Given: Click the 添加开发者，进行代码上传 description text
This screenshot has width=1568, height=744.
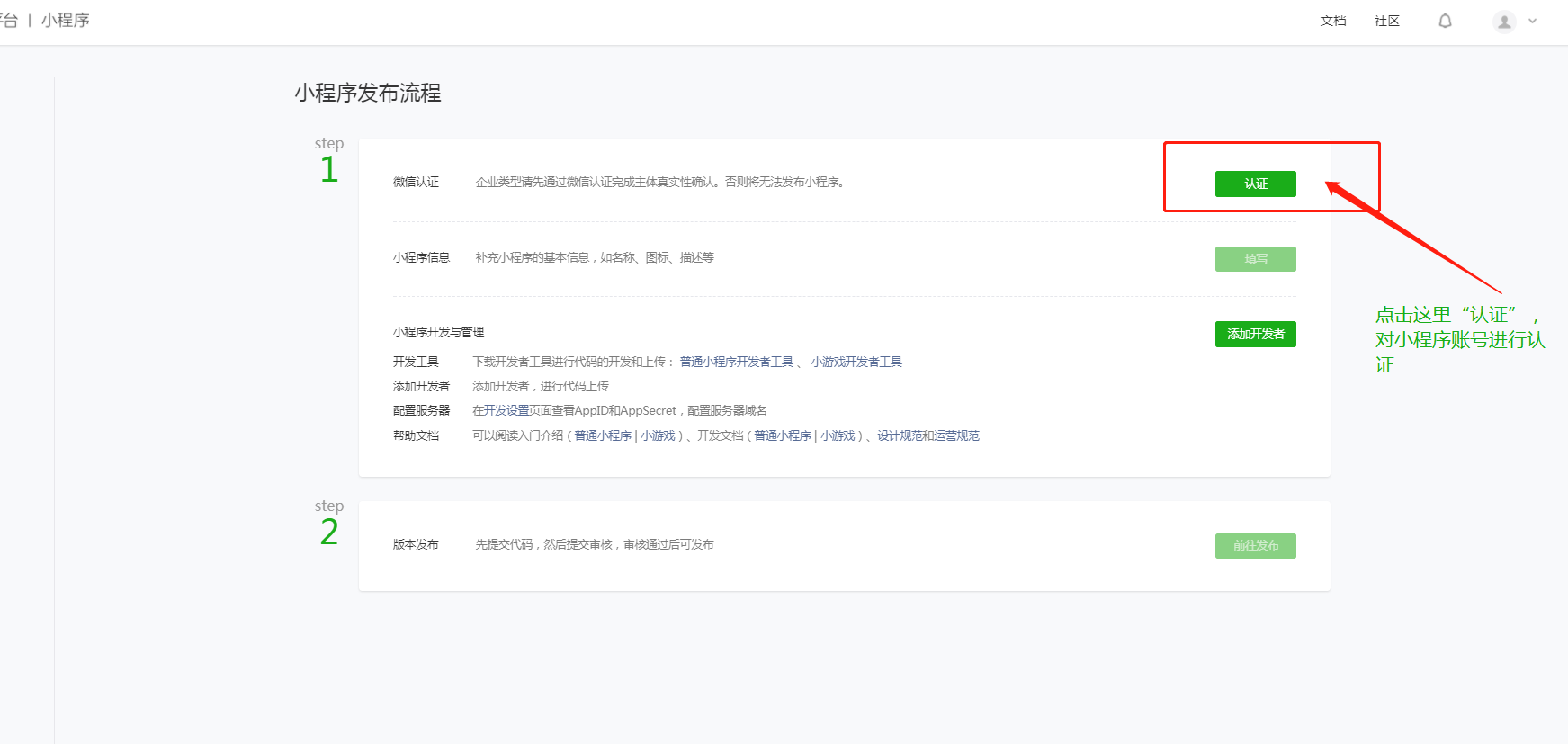Looking at the screenshot, I should click(x=541, y=386).
